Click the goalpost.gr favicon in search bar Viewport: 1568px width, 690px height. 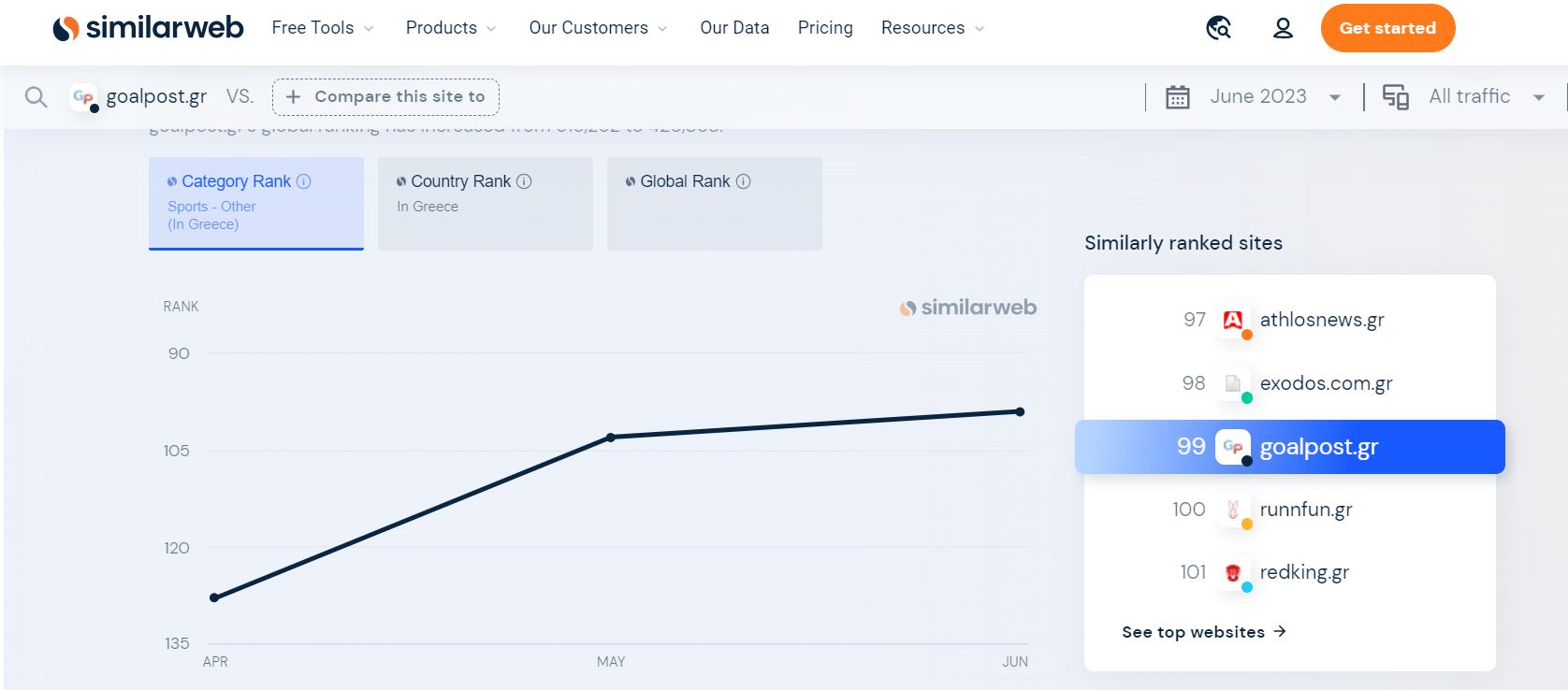(83, 96)
